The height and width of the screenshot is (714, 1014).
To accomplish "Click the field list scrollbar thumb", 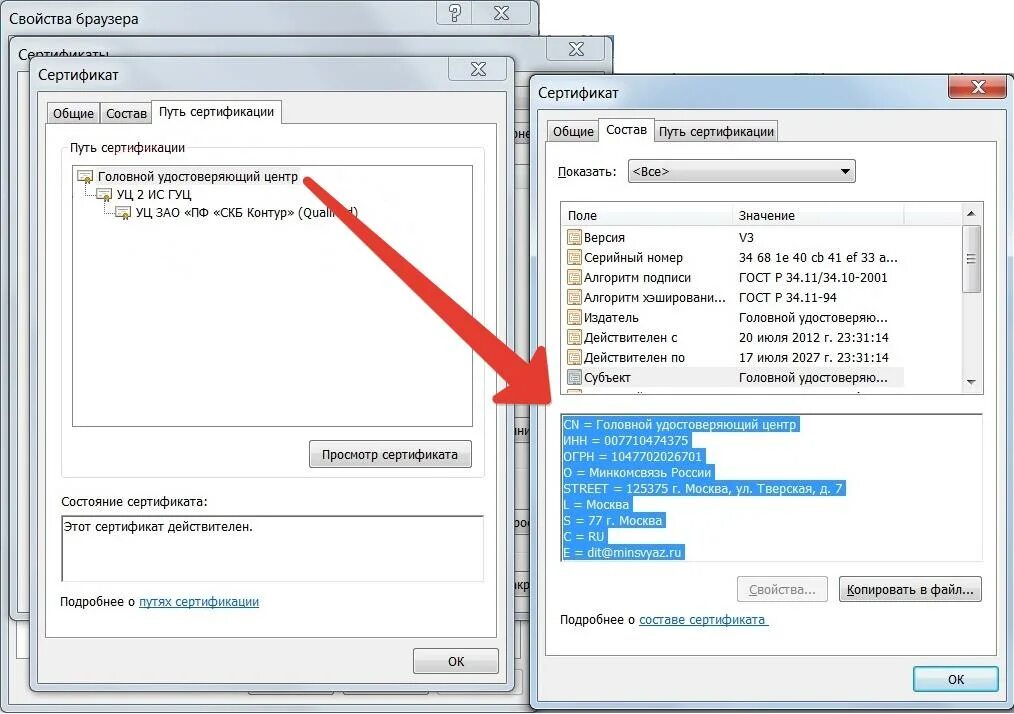I will coord(971,259).
